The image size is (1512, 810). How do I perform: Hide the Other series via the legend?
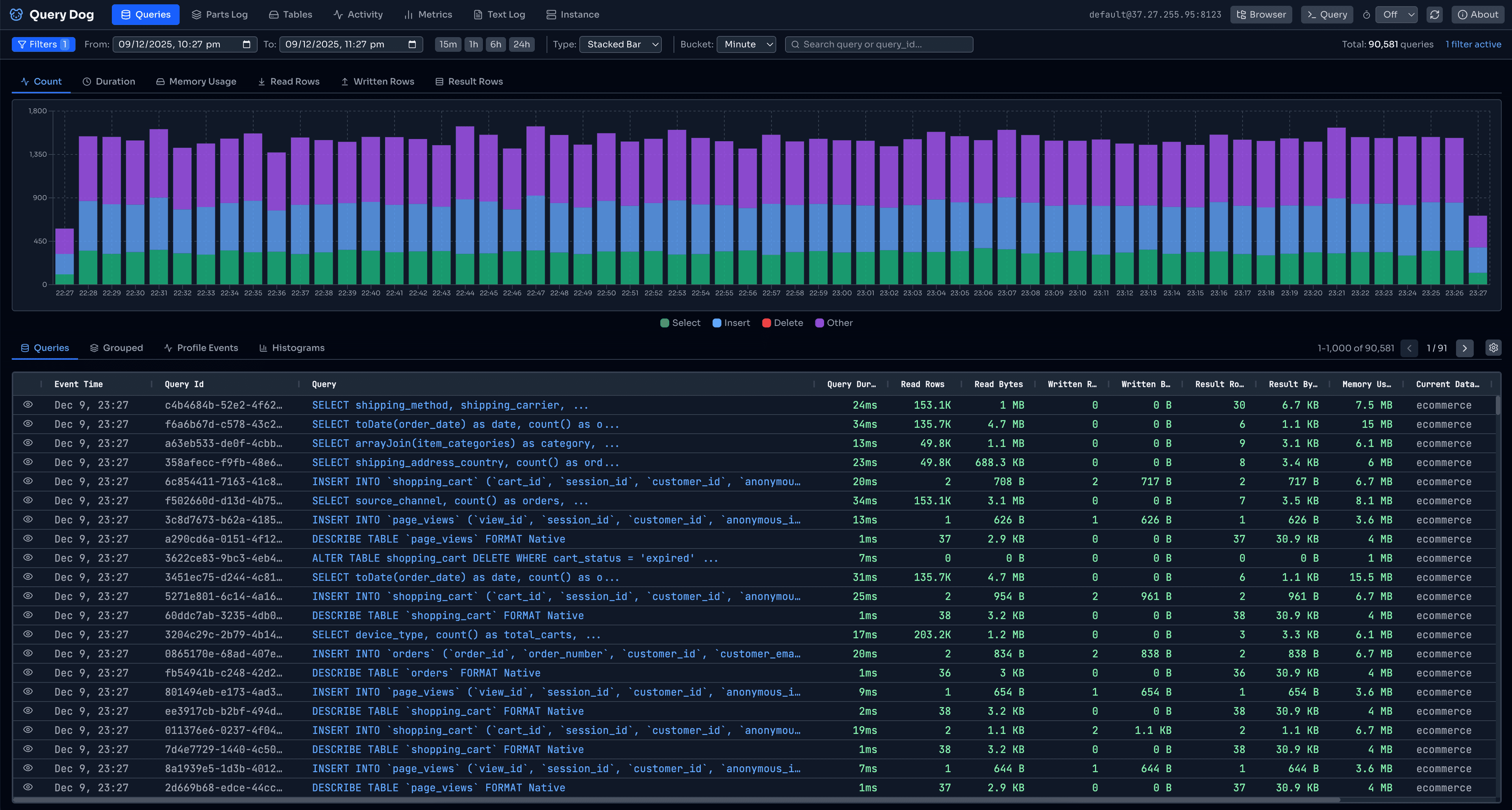tap(834, 323)
